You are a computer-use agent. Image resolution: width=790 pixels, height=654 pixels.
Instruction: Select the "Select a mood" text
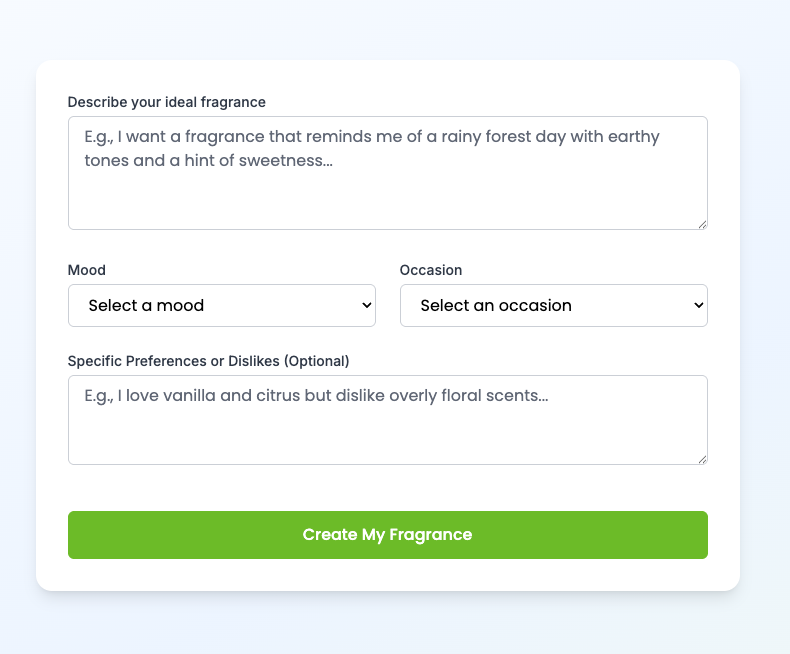tap(146, 306)
